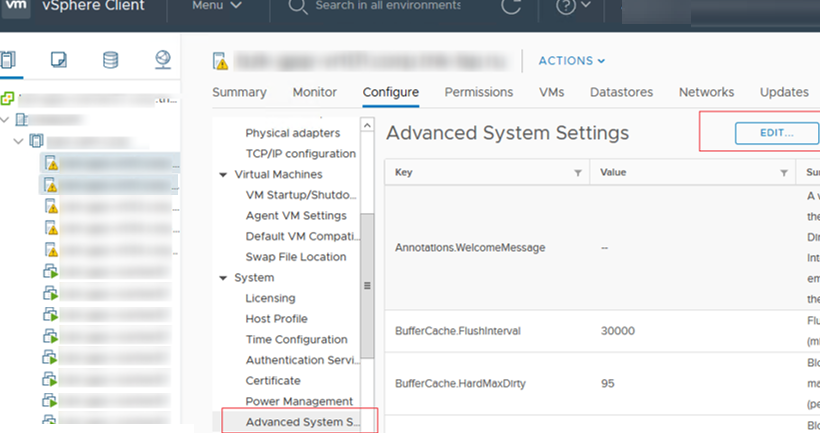820x433 pixels.
Task: Open the Storage inventory view
Action: point(110,60)
